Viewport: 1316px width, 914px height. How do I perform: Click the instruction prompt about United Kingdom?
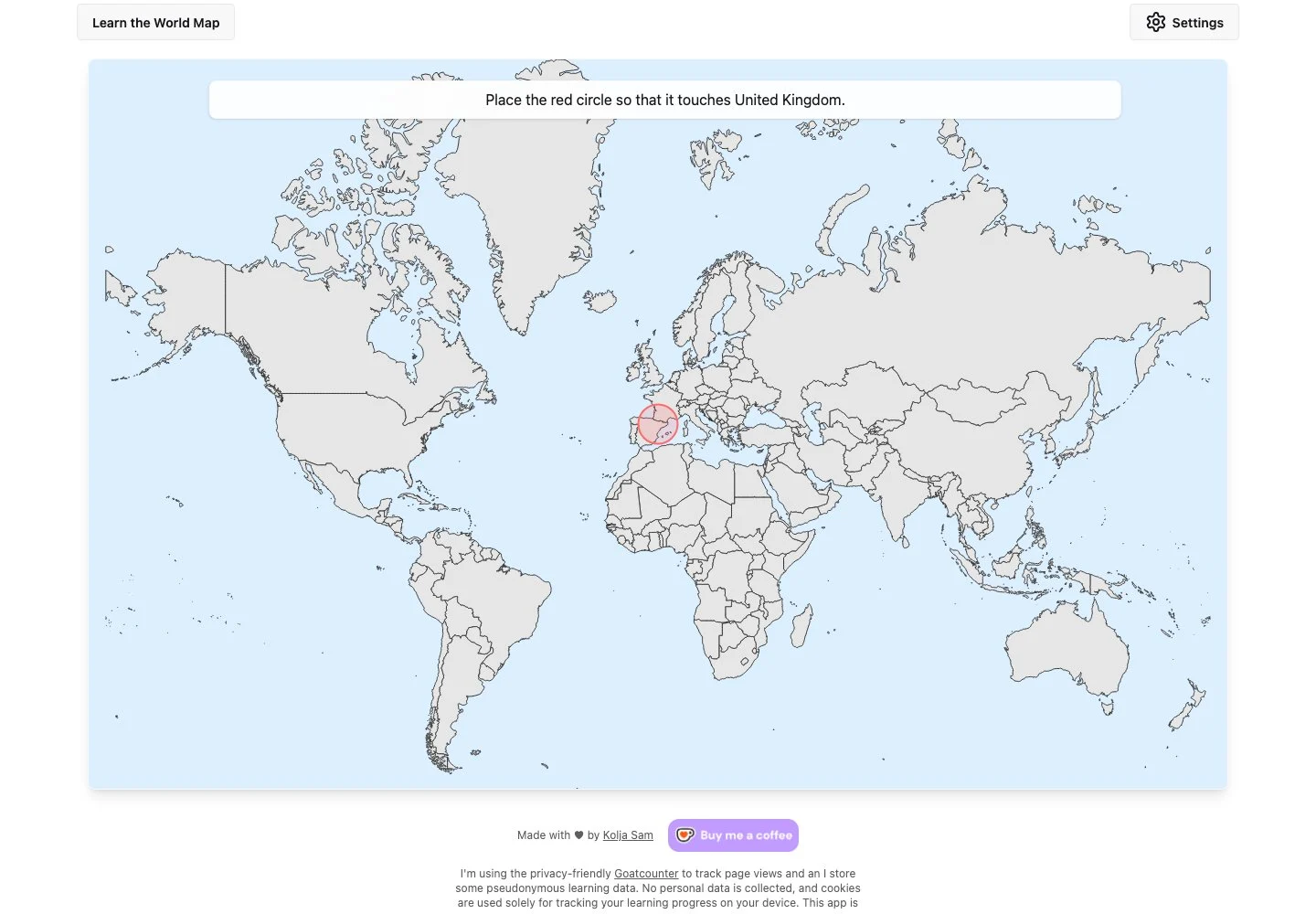click(664, 100)
